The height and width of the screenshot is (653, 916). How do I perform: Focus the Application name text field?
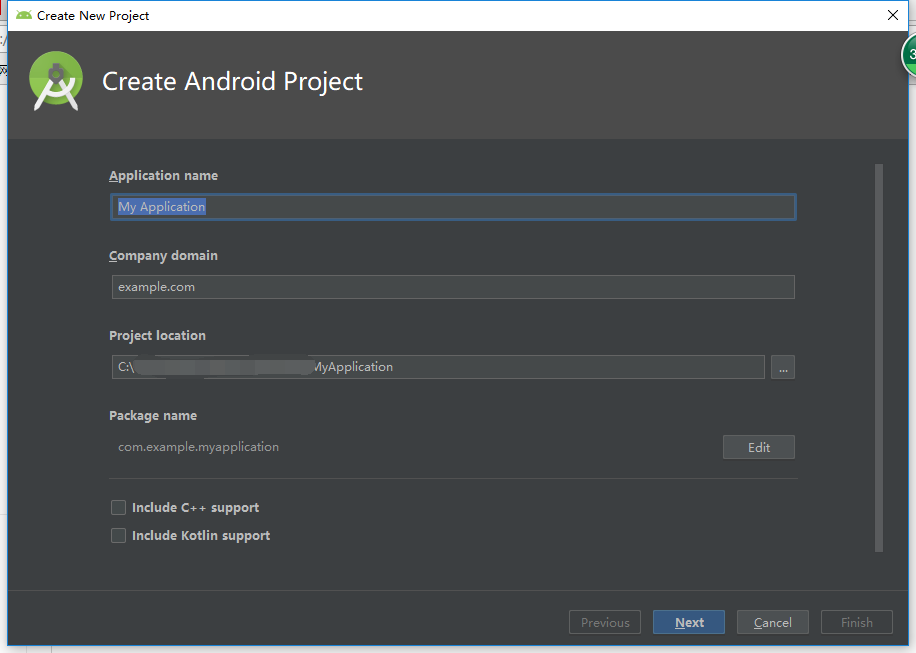(x=453, y=207)
